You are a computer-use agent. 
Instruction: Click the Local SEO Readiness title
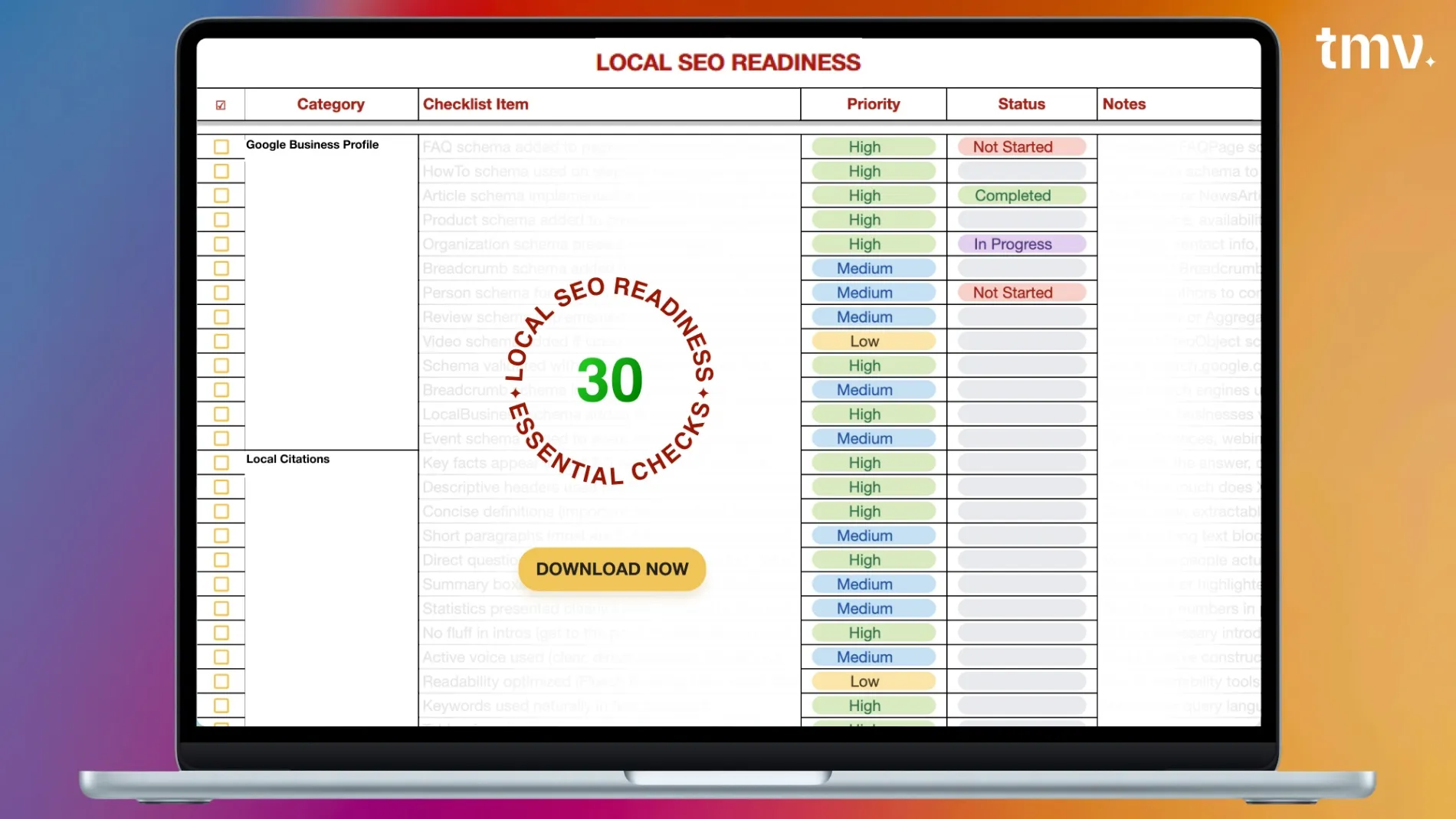(728, 62)
